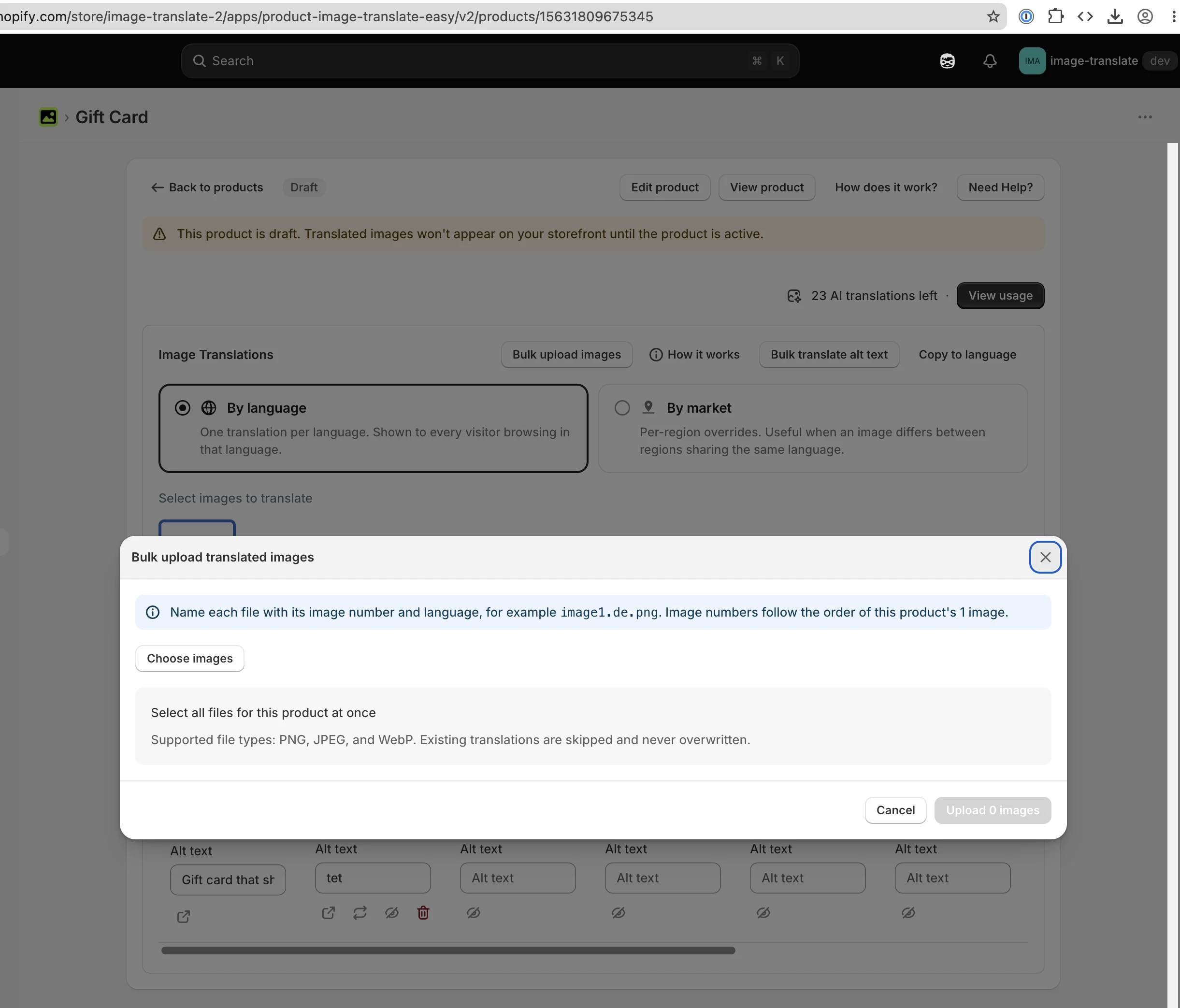Screen dimensions: 1180x1008
Task: Click the Gift Card page title
Action: coord(112,117)
